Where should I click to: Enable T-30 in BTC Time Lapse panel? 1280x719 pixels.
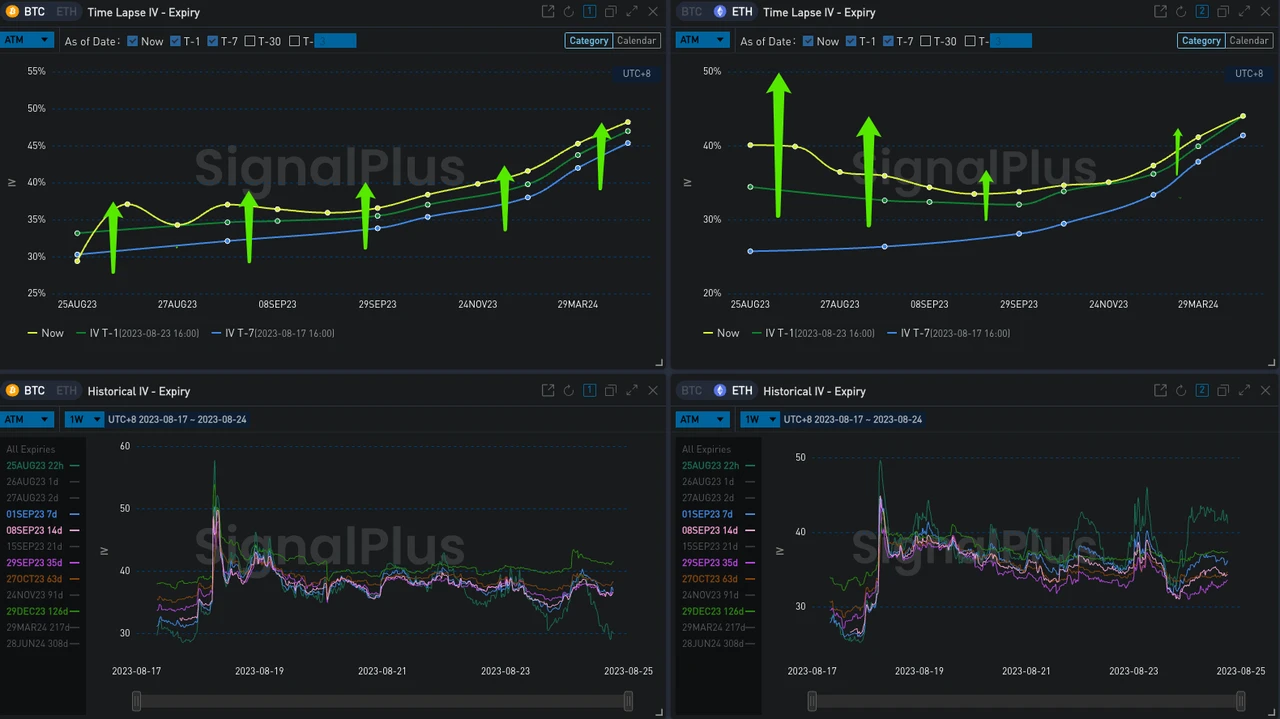[250, 41]
